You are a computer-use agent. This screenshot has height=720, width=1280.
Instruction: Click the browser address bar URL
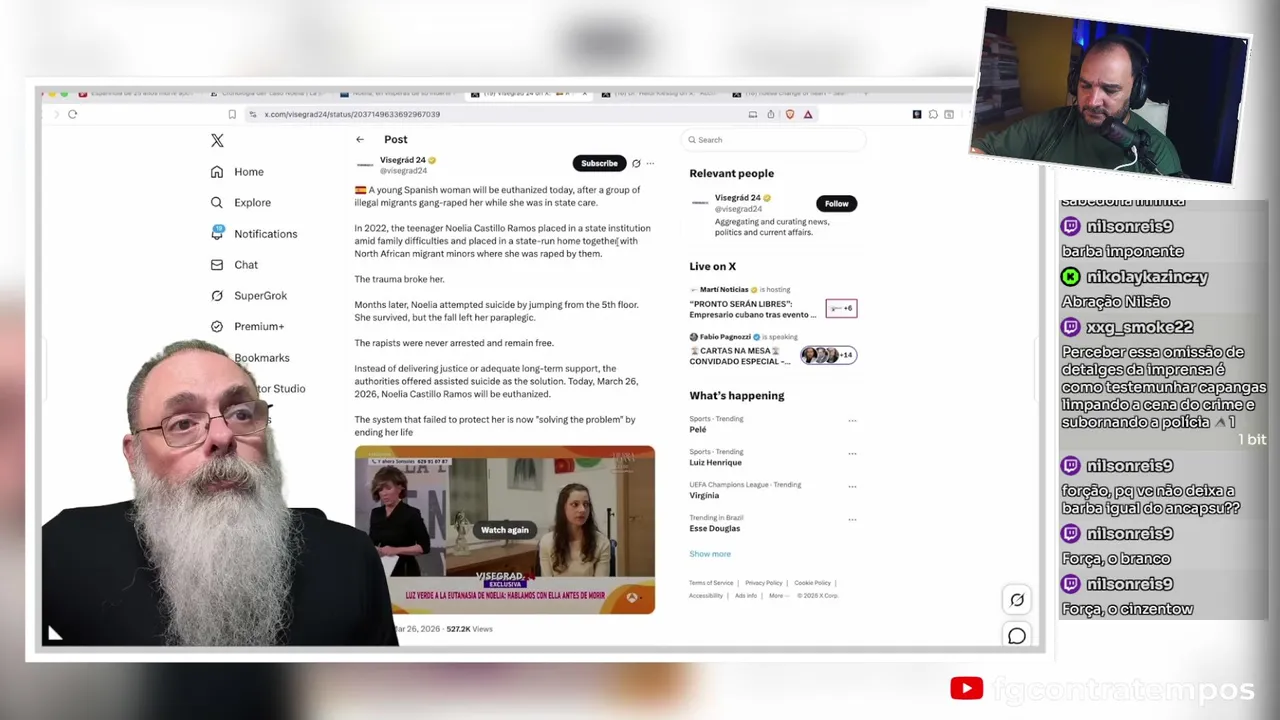coord(352,114)
